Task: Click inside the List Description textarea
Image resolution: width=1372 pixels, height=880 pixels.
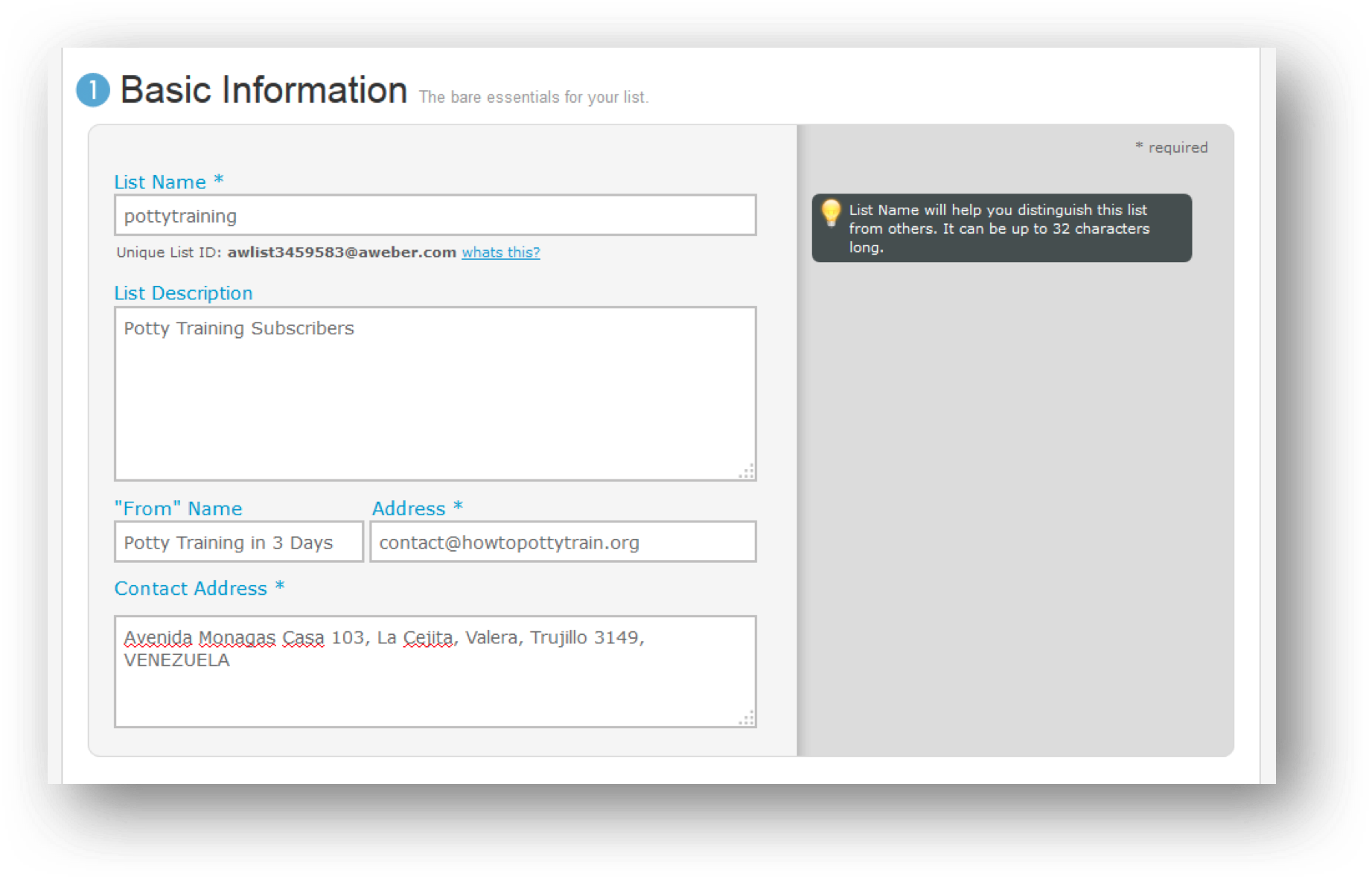Action: point(435,394)
